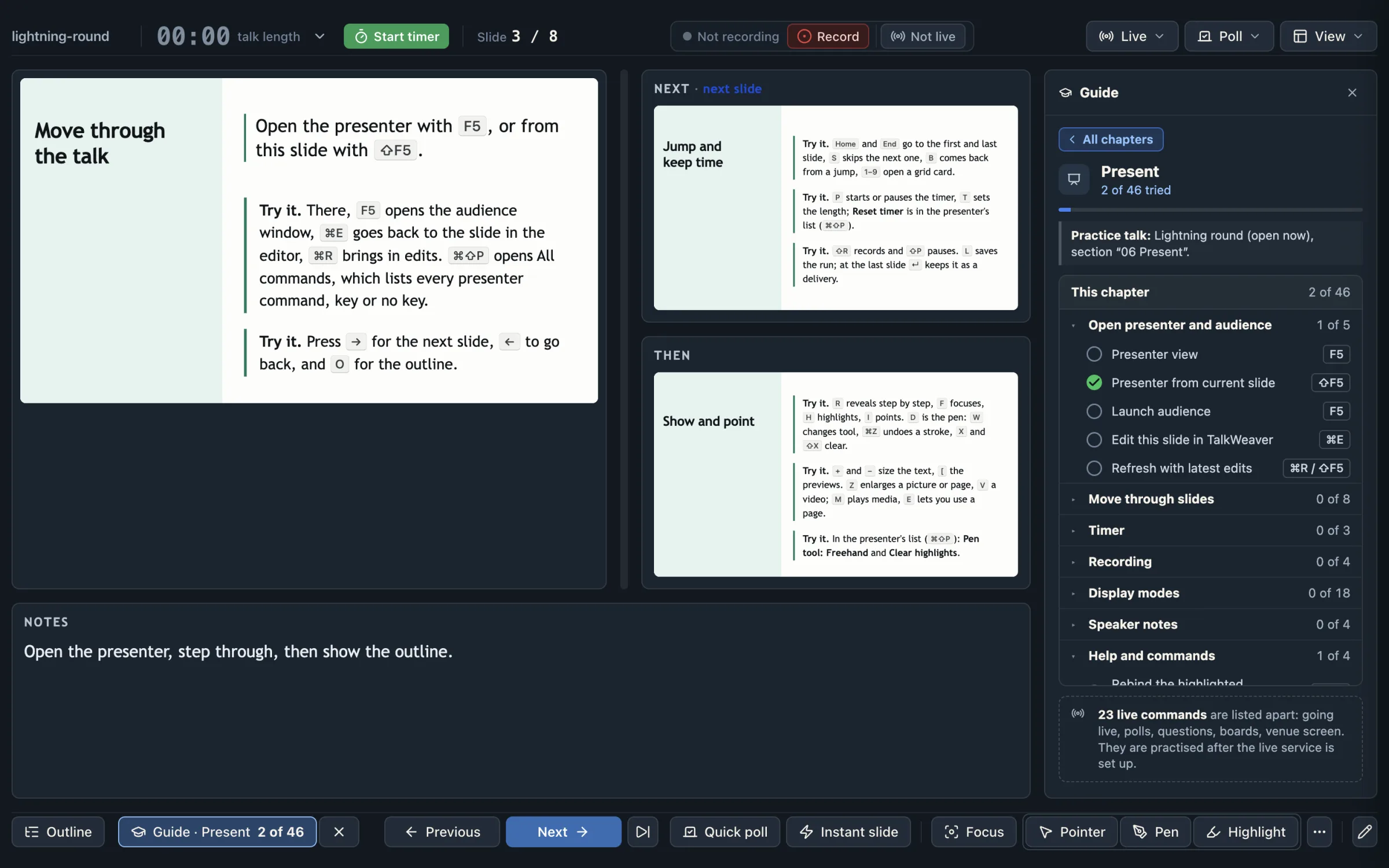The height and width of the screenshot is (868, 1389).
Task: Launch a Quick poll
Action: pos(725,832)
